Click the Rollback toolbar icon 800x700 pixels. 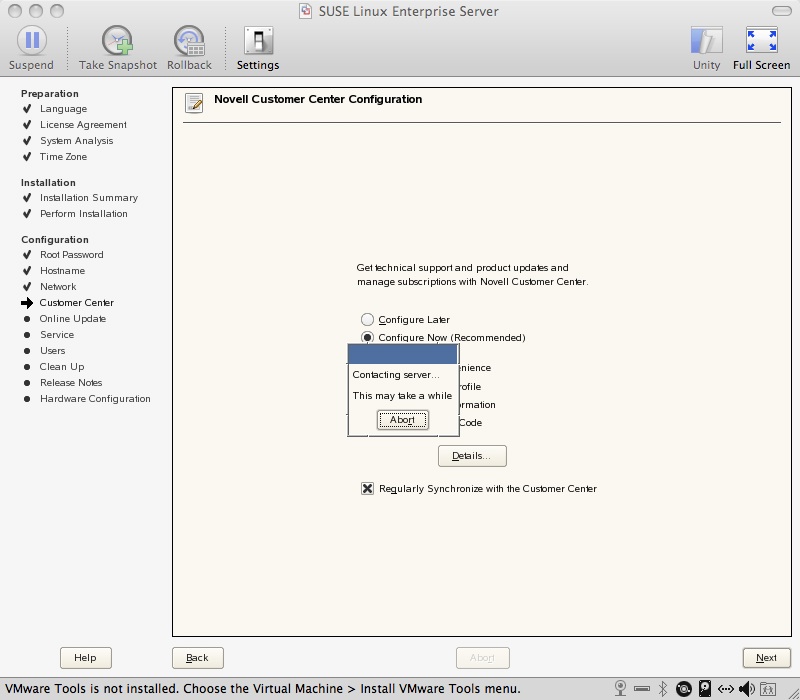pos(189,40)
